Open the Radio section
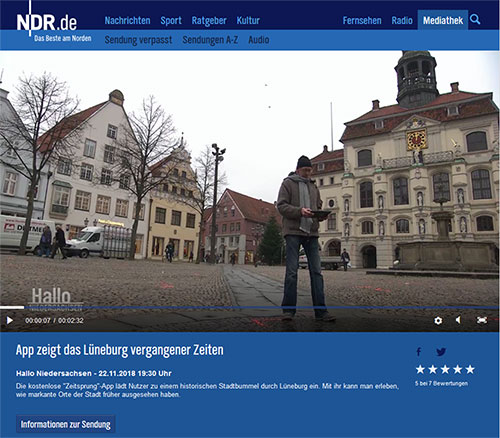Image resolution: width=500 pixels, height=438 pixels. [x=402, y=21]
